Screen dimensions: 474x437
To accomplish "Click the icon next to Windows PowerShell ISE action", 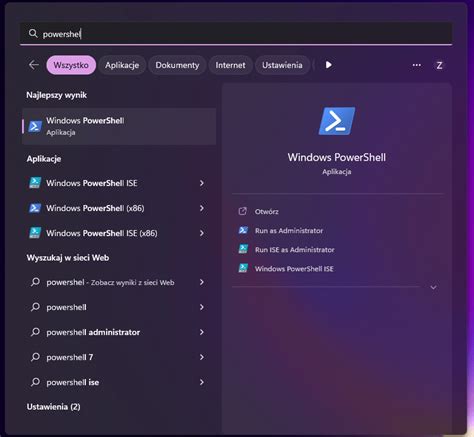I will click(243, 268).
